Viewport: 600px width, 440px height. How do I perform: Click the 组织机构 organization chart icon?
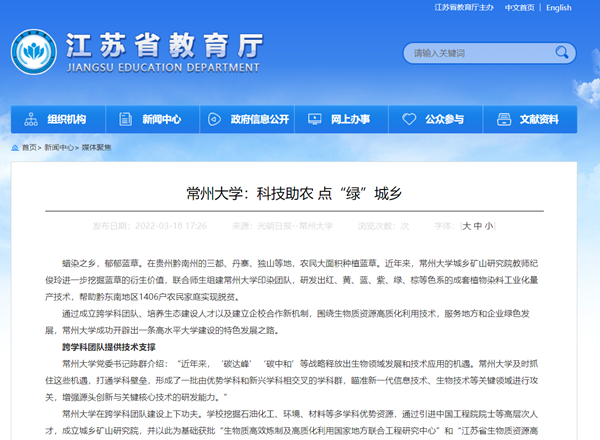[32, 119]
